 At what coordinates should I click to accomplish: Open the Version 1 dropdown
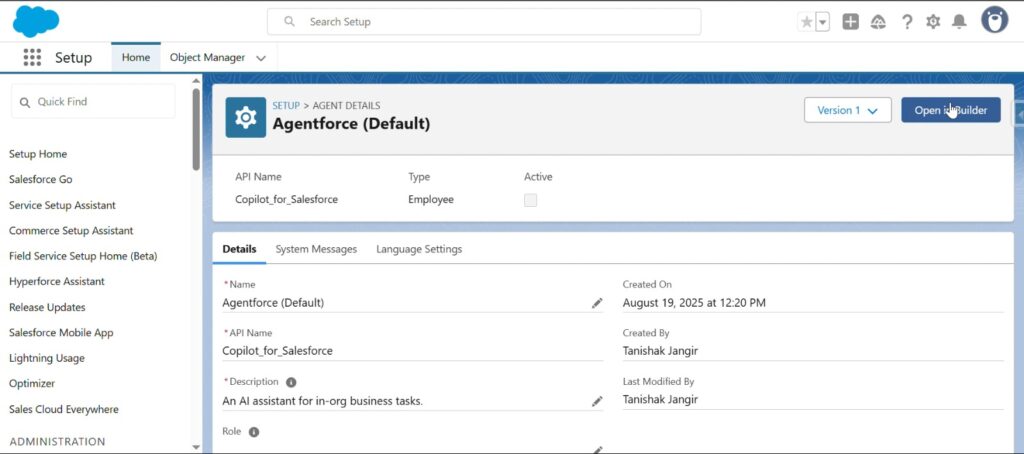[x=848, y=110]
